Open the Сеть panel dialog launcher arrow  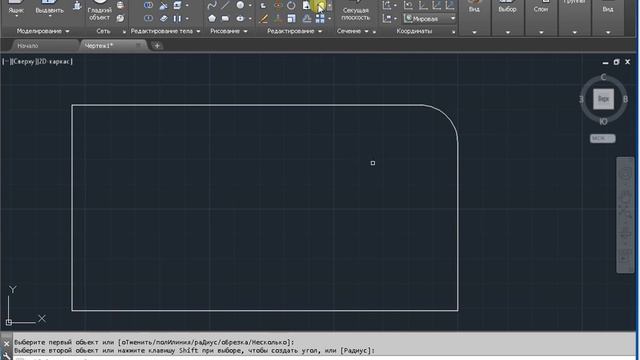124,31
